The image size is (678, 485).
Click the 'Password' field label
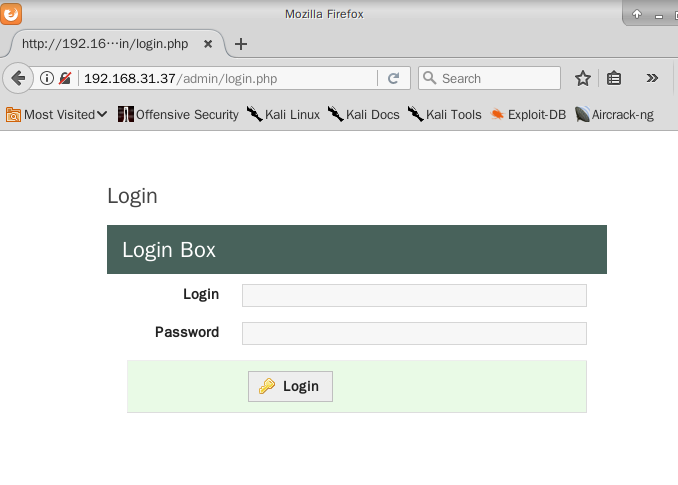pyautogui.click(x=187, y=332)
